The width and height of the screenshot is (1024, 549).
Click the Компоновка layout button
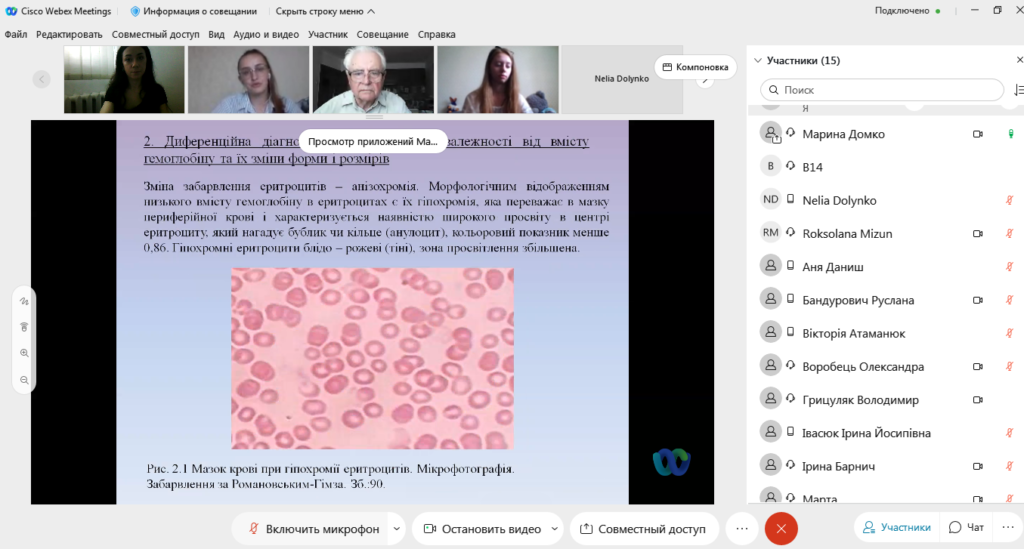tap(696, 67)
